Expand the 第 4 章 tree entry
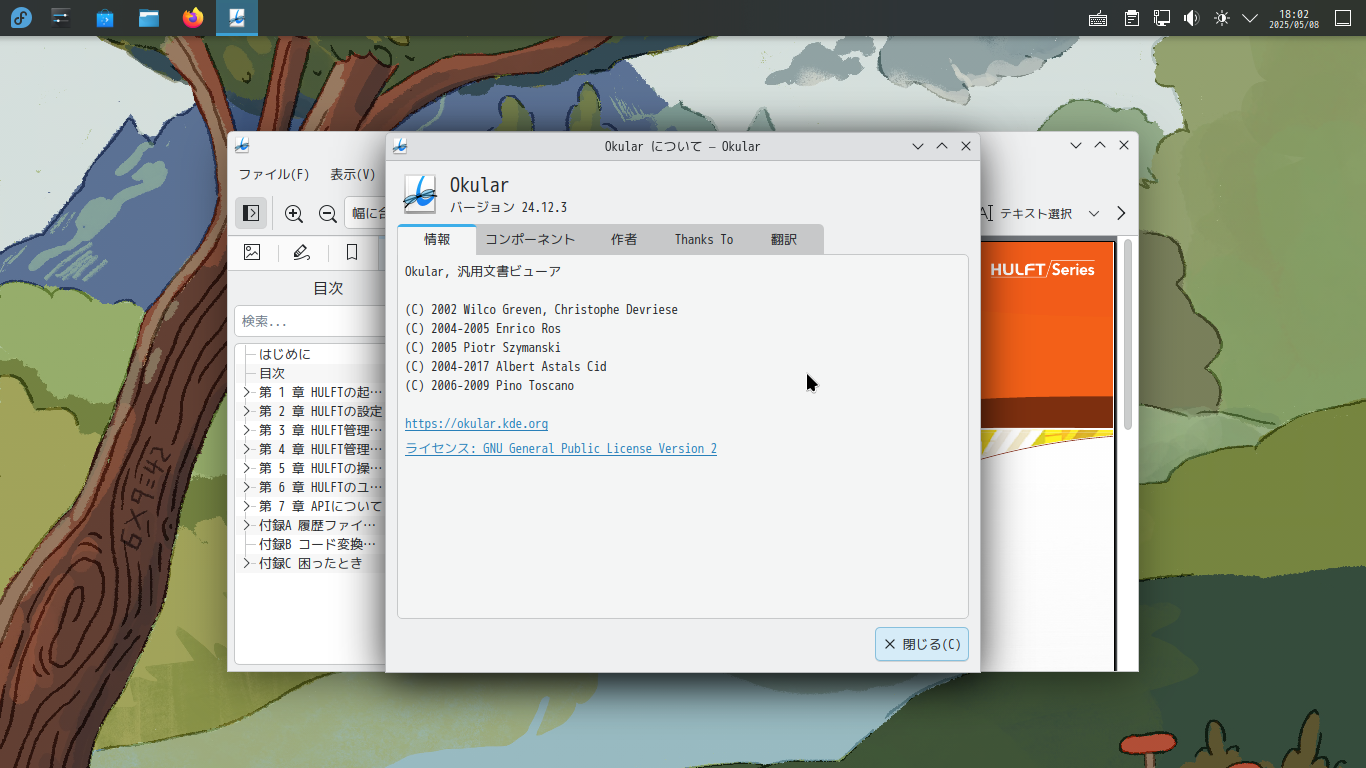 pos(247,450)
